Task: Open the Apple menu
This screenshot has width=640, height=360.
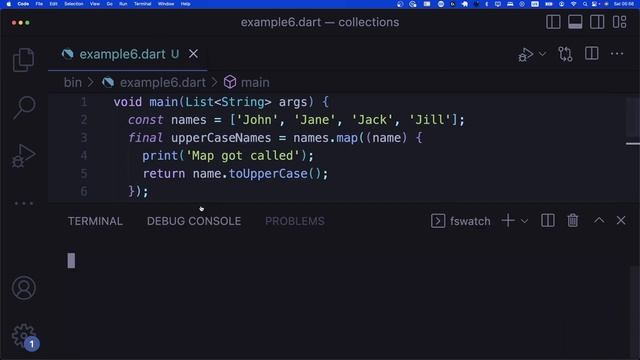Action: click(8, 4)
